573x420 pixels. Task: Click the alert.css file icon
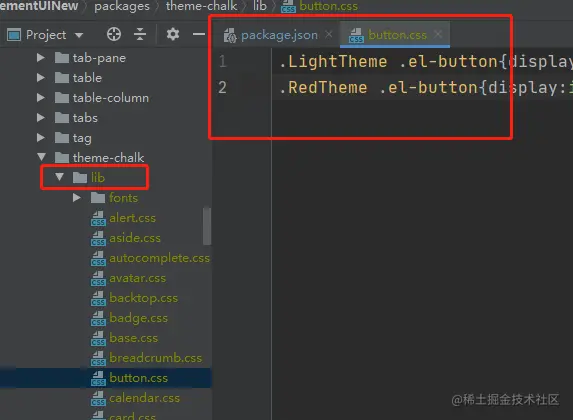tap(98, 218)
